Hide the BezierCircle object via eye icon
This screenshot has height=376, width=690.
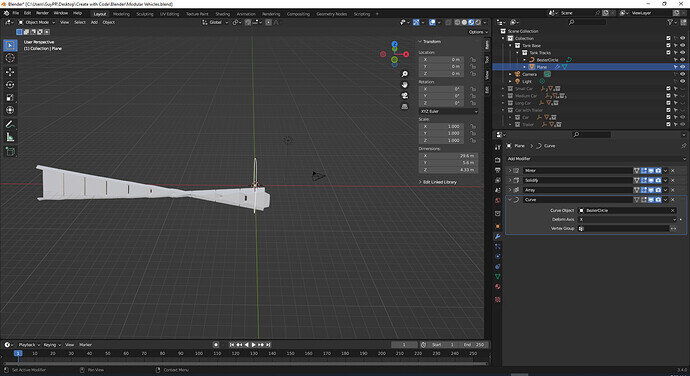(x=683, y=60)
